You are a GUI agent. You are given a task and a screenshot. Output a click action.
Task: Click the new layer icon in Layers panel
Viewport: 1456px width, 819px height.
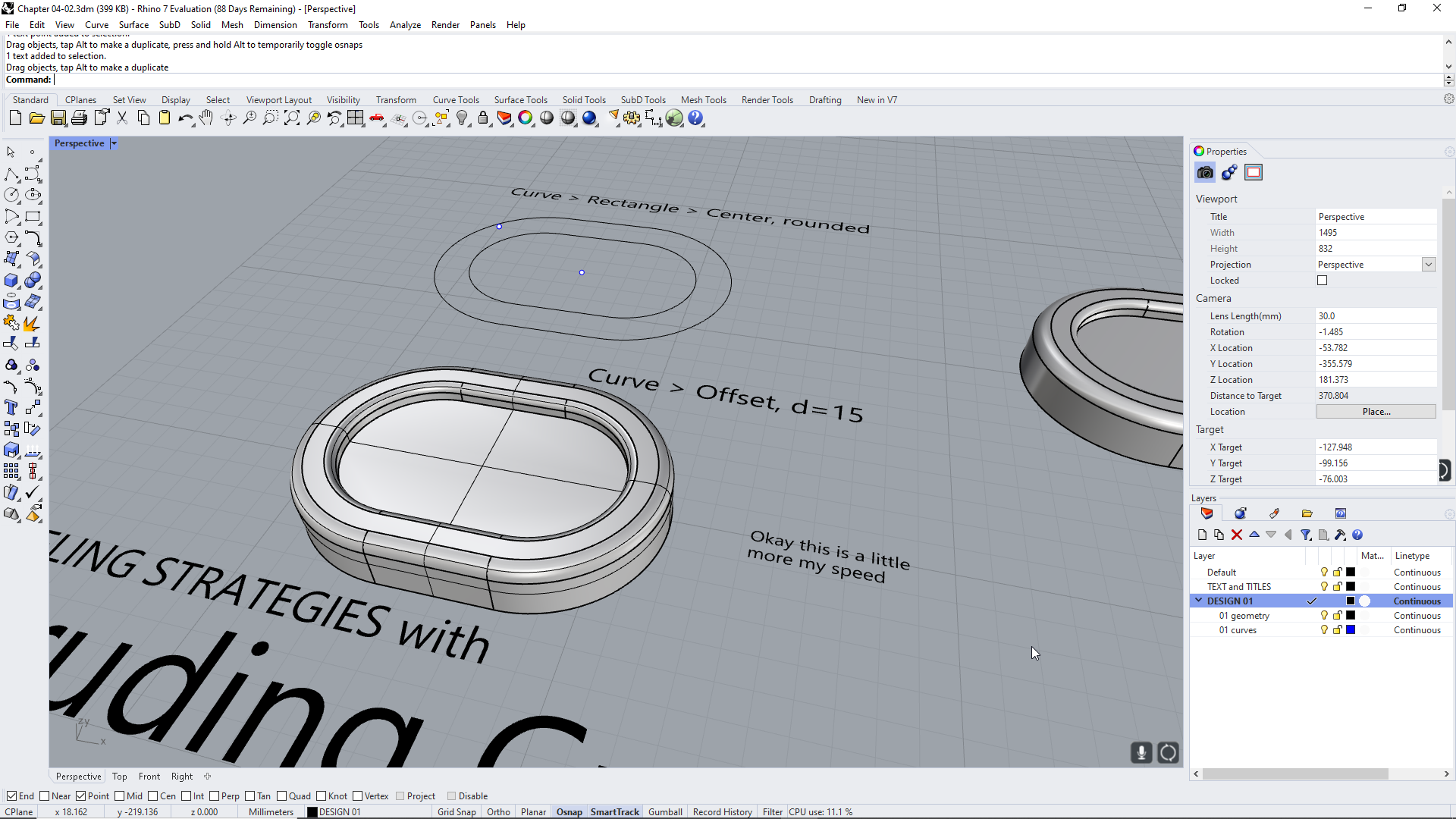pyautogui.click(x=1202, y=535)
